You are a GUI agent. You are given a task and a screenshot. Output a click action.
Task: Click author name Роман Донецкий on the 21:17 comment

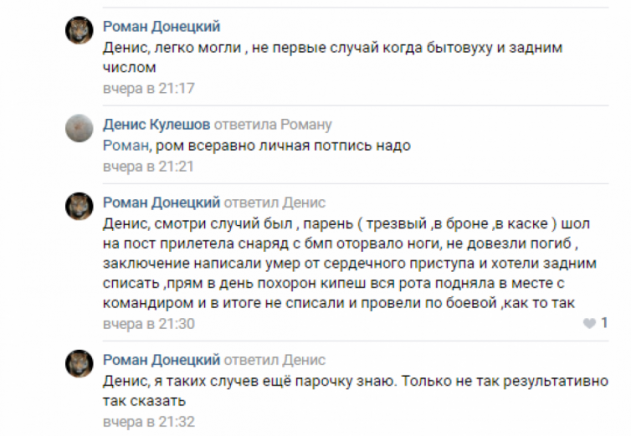click(162, 27)
